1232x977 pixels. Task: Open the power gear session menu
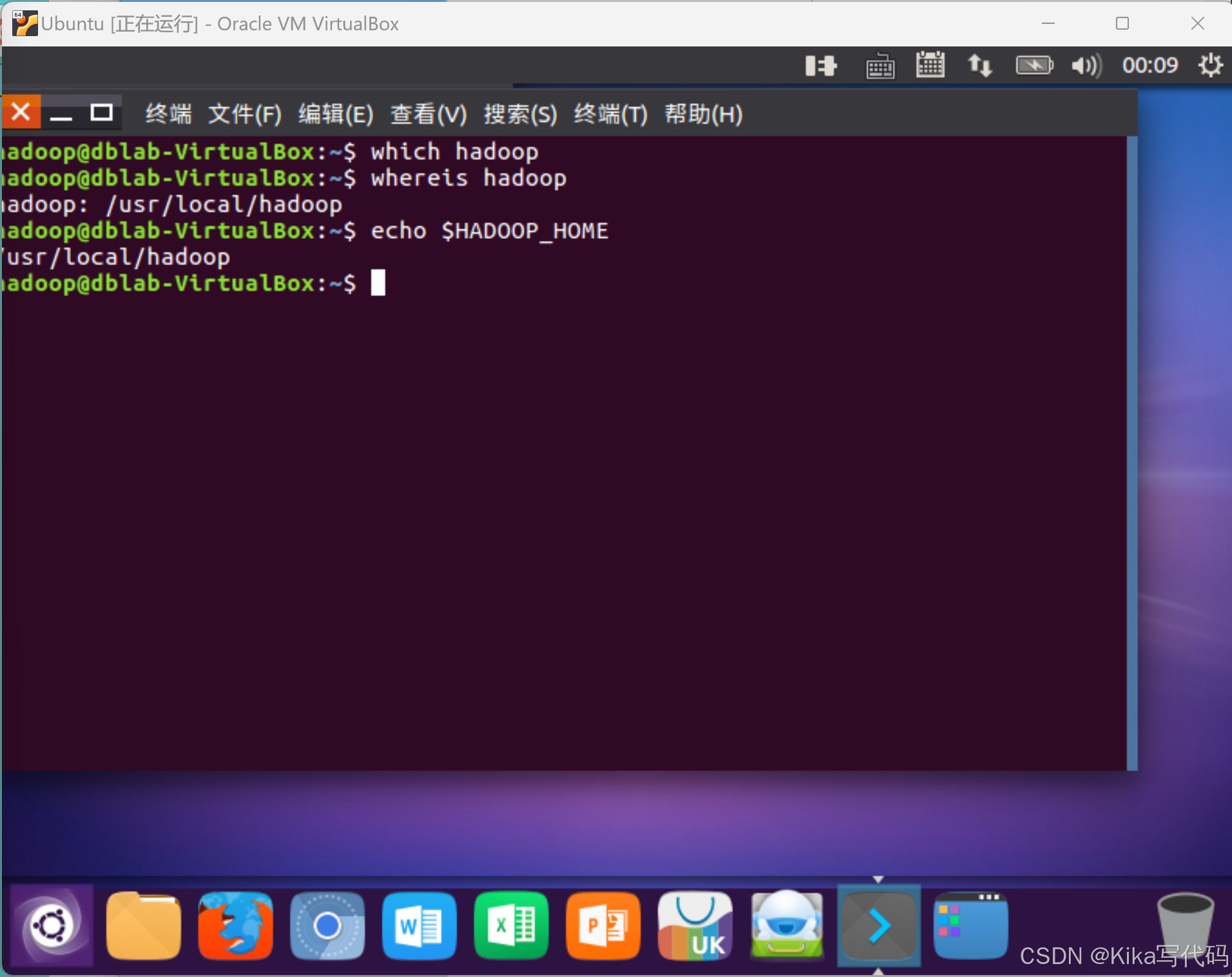[x=1211, y=65]
